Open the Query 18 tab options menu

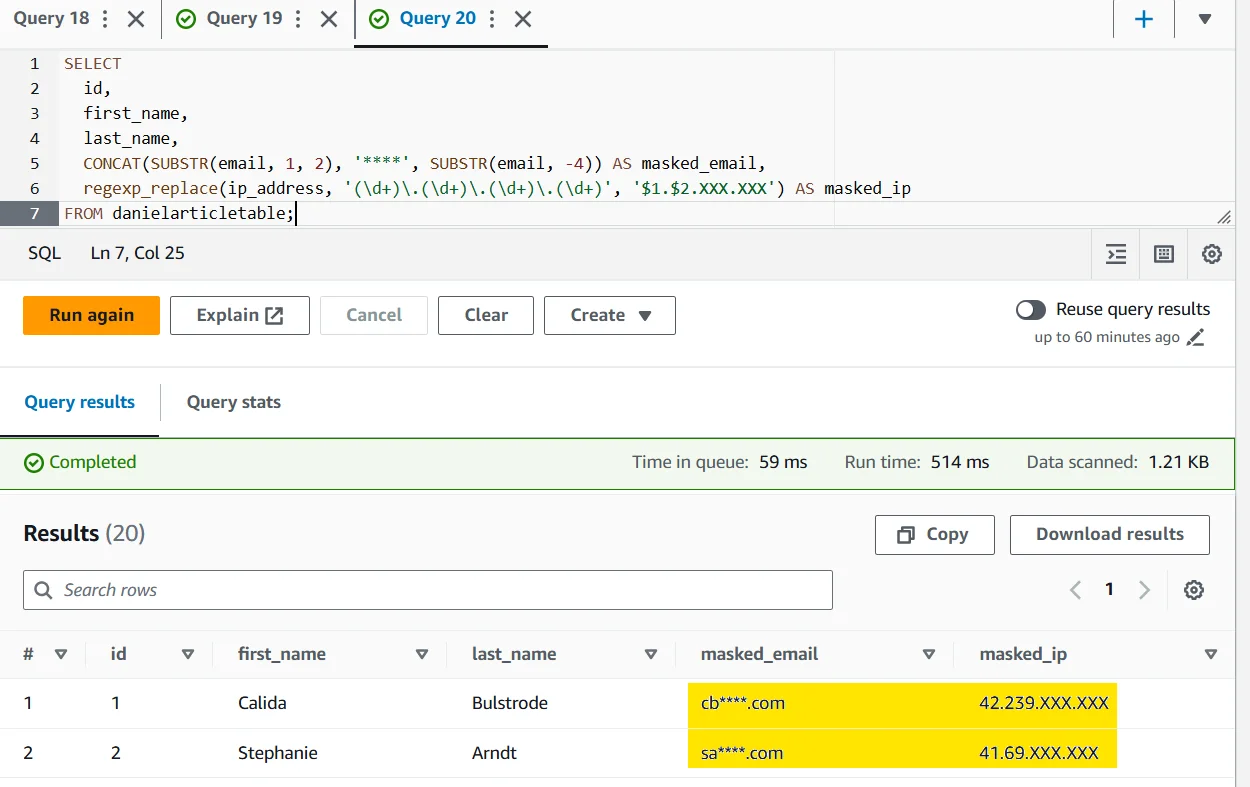(x=104, y=18)
